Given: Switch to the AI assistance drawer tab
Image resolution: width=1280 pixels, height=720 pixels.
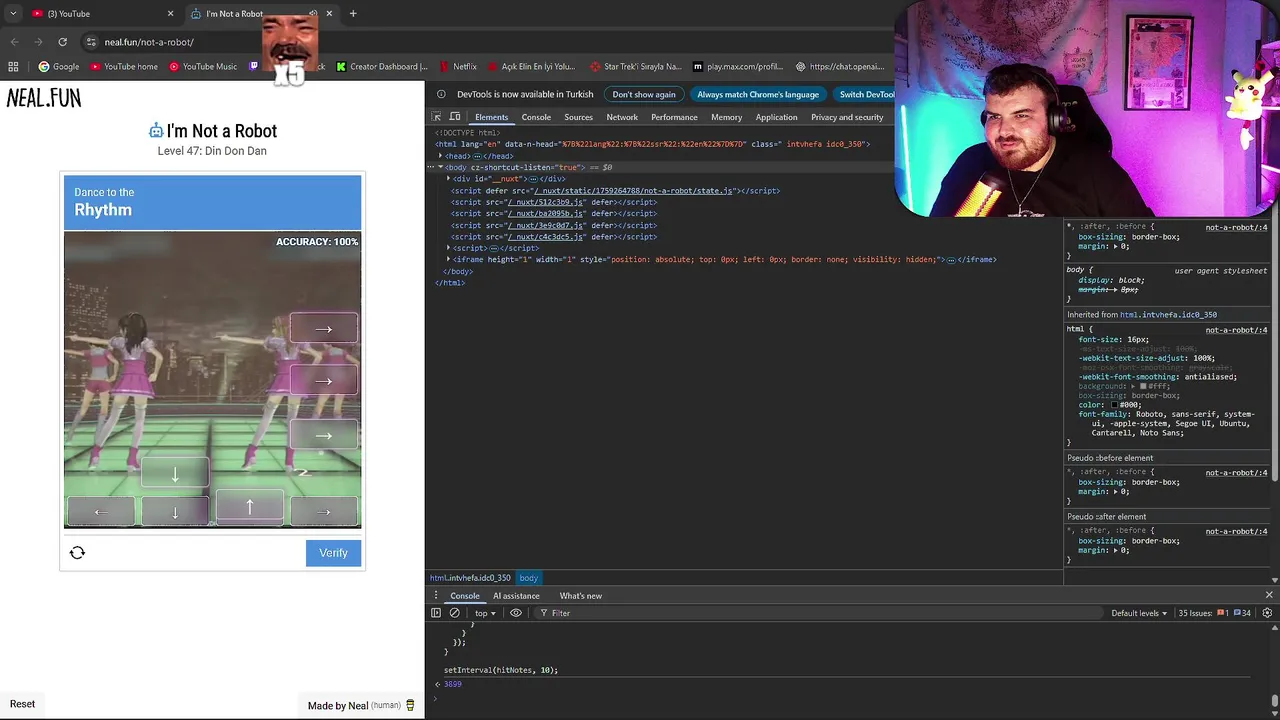Looking at the screenshot, I should coord(516,596).
